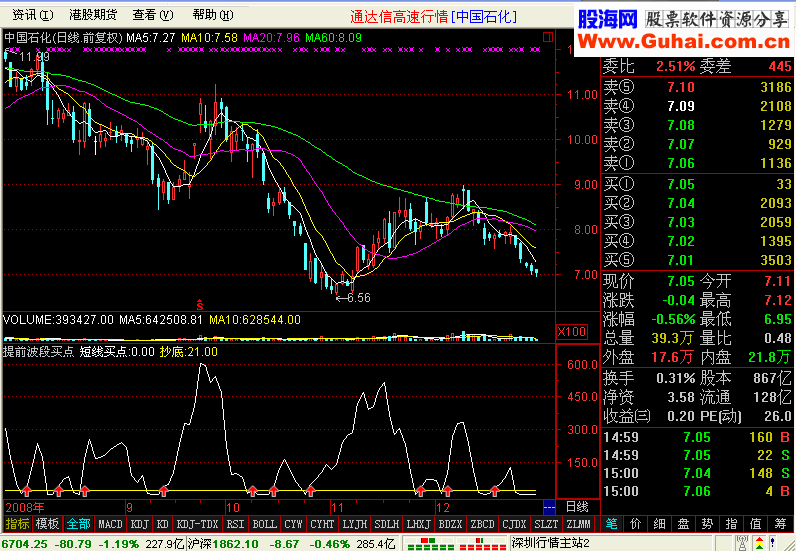
Task: Switch to the CYHT indicator
Action: (x=322, y=524)
